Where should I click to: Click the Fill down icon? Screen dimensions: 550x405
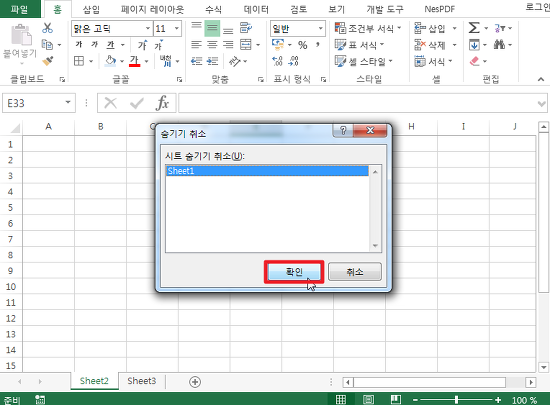(474, 45)
